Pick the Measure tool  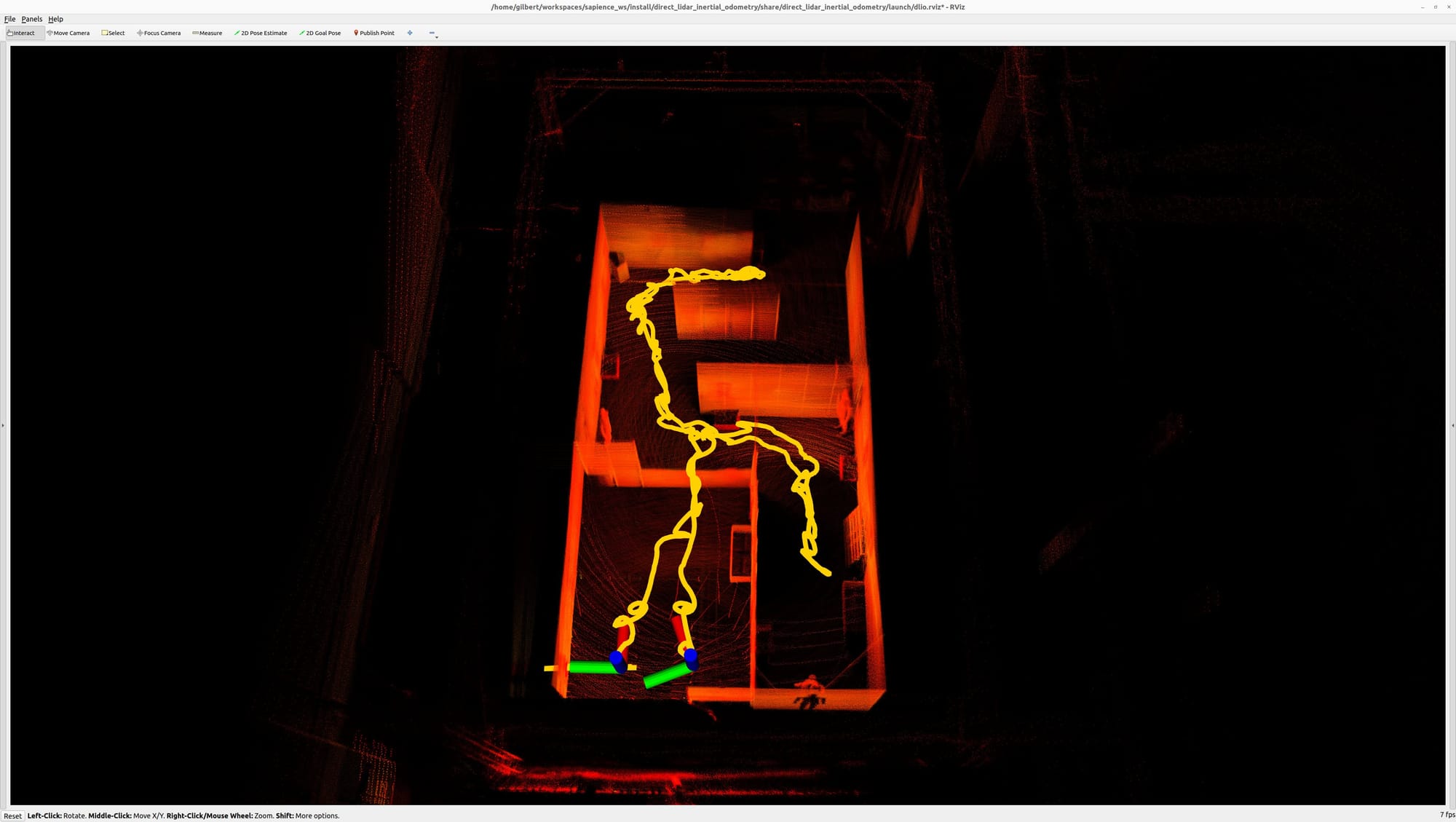[207, 33]
